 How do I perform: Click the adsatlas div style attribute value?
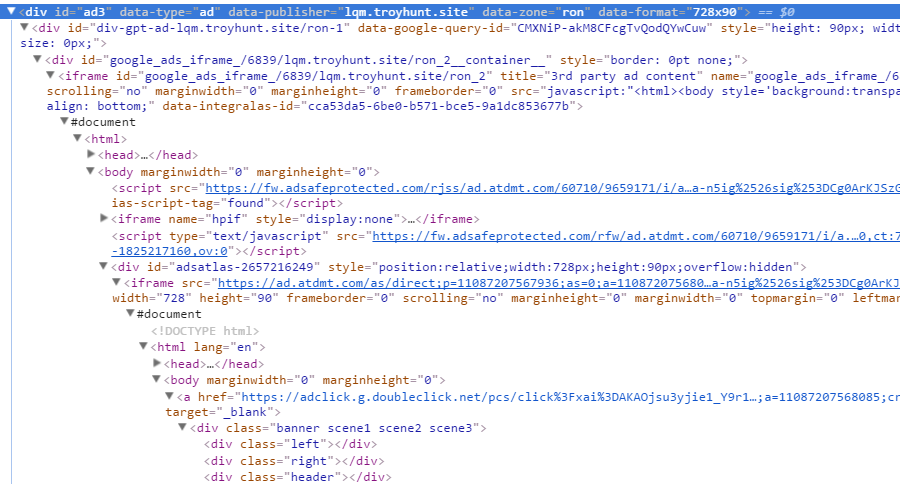585,267
